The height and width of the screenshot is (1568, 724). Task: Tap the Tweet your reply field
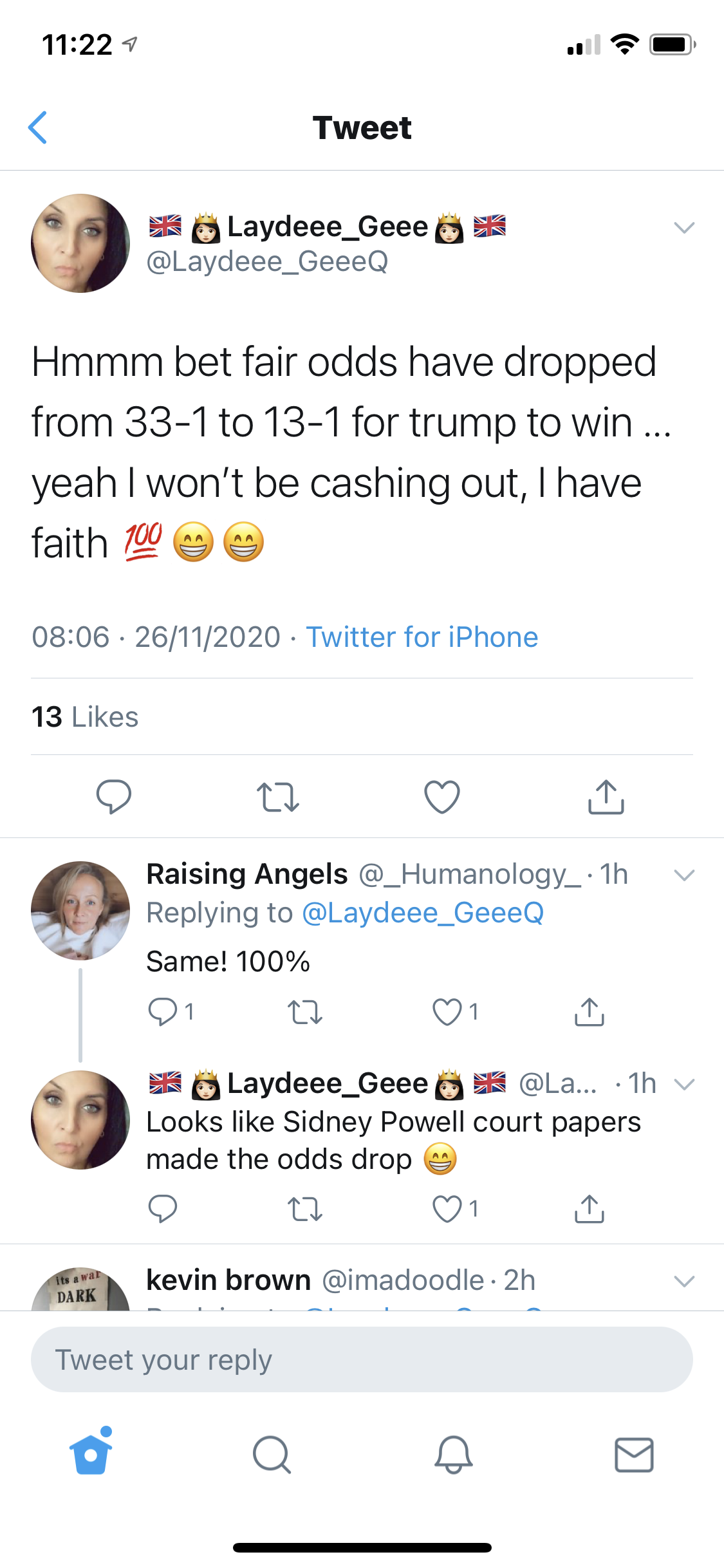coord(362,1359)
